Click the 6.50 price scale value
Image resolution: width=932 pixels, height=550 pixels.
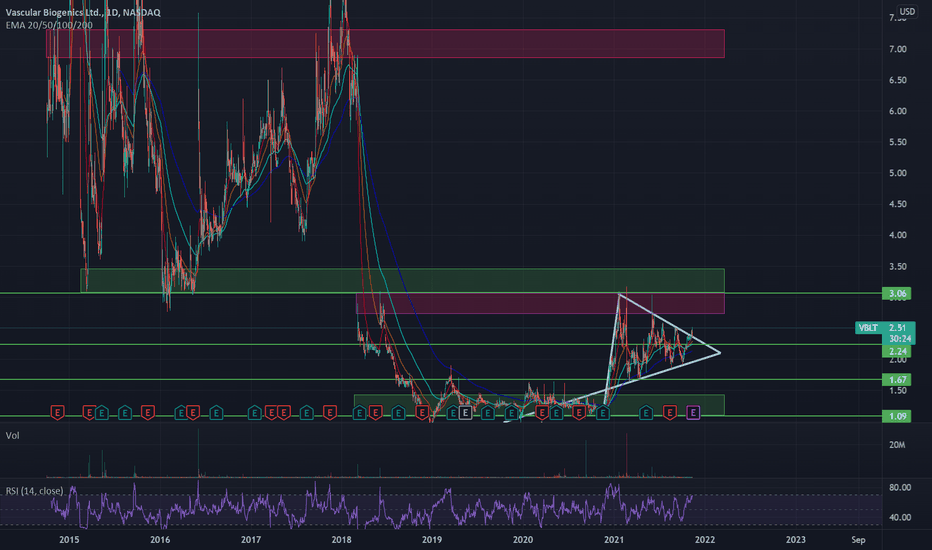pos(898,80)
